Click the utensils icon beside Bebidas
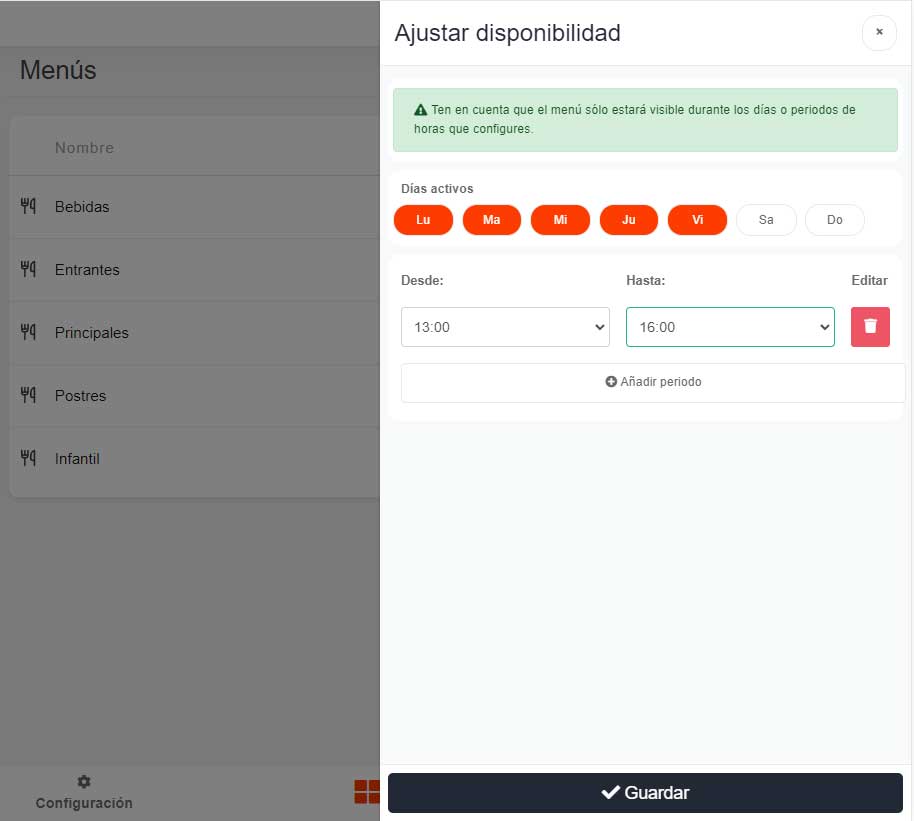Viewport: 914px width, 821px height. click(28, 206)
